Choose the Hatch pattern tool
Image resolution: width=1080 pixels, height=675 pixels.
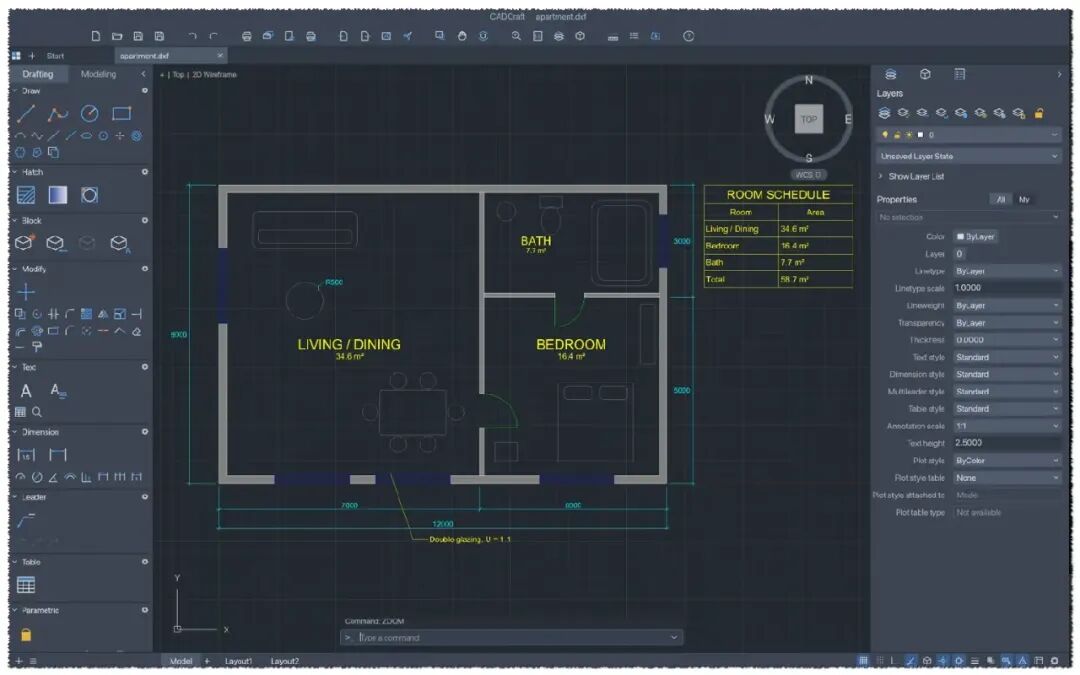click(26, 195)
